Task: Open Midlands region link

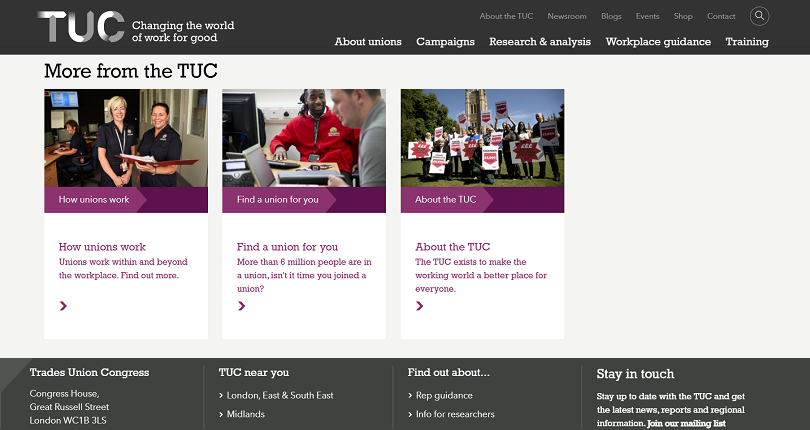Action: click(x=245, y=414)
